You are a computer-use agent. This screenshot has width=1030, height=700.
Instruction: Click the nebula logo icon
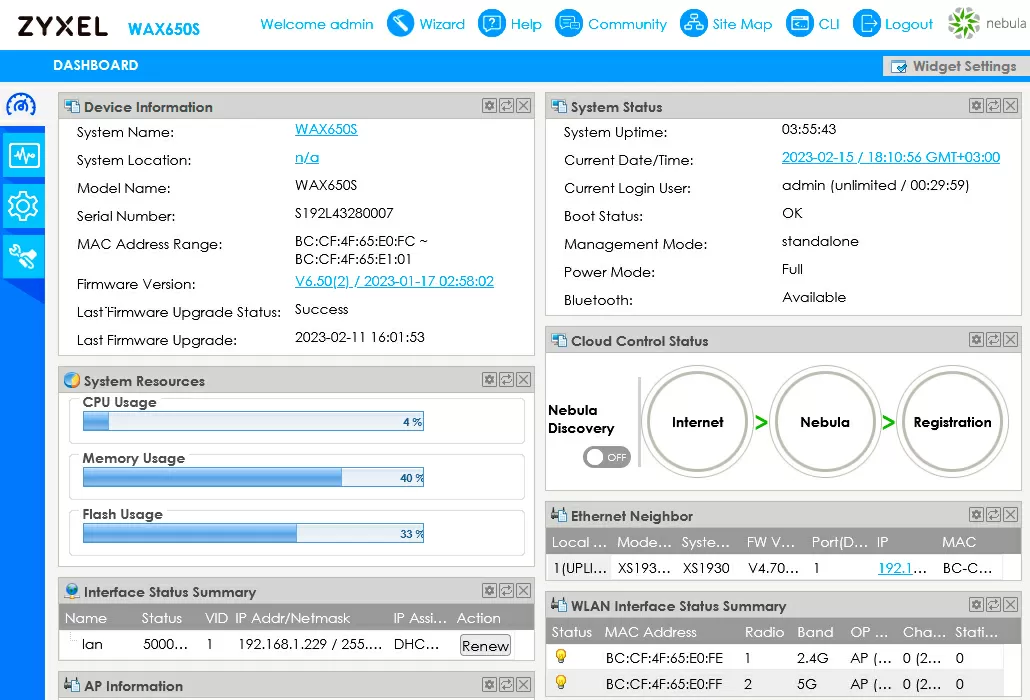(x=964, y=23)
